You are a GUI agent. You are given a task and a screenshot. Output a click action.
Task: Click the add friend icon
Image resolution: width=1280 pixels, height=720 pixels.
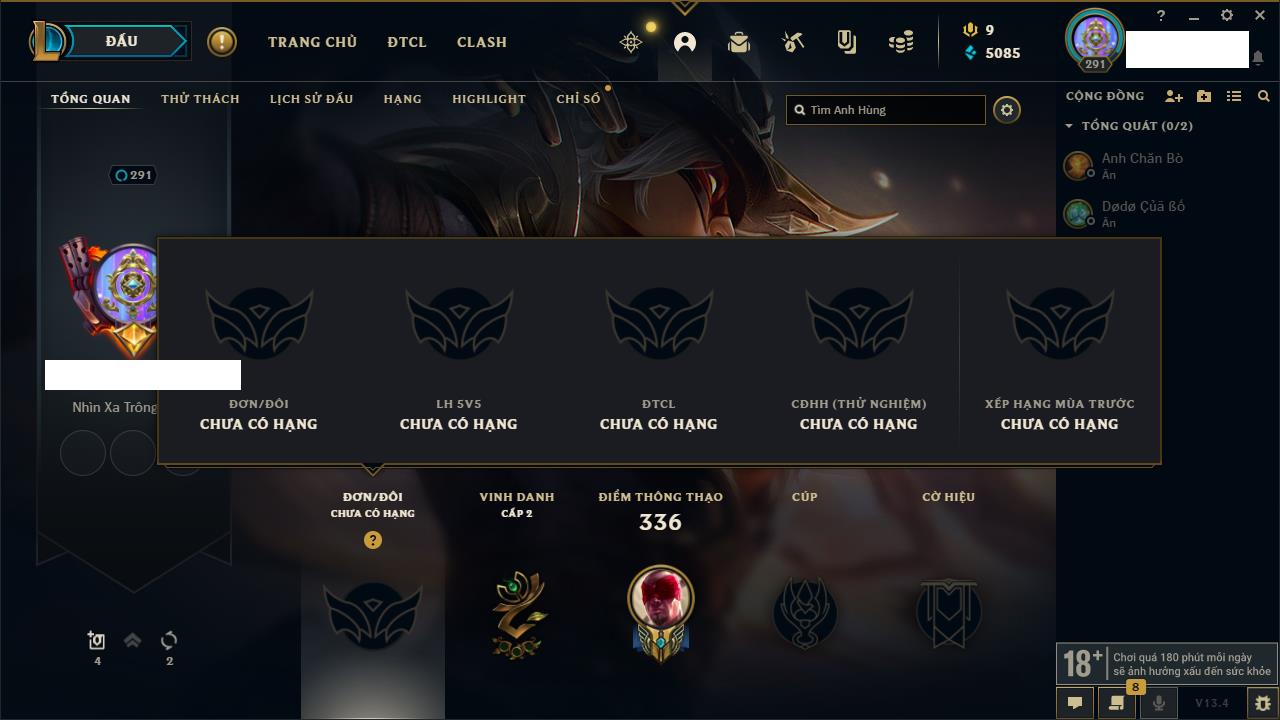click(x=1174, y=96)
